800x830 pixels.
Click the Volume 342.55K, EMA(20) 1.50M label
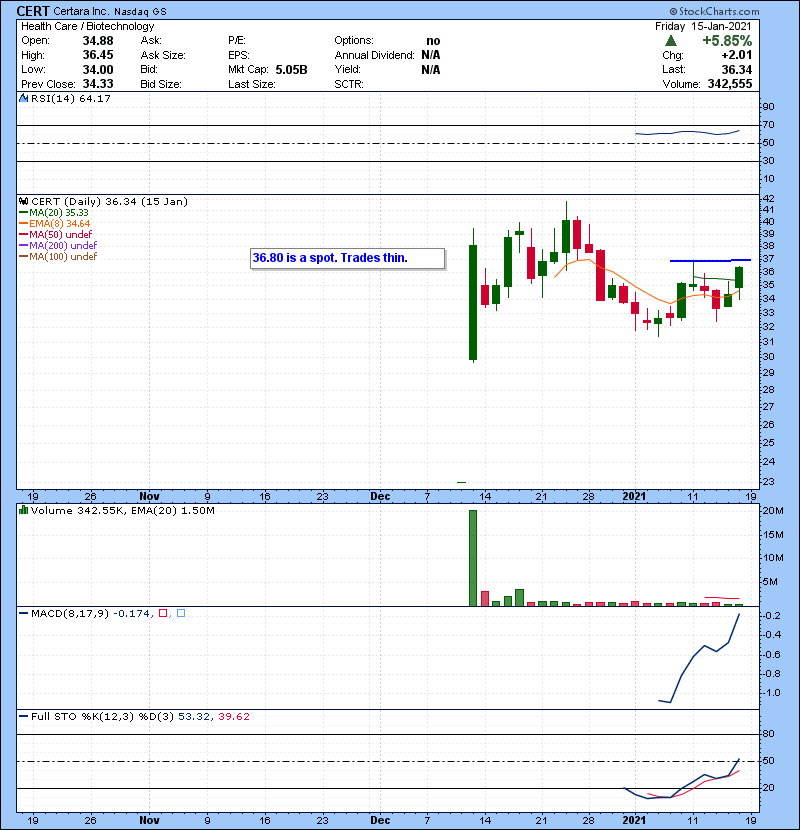tap(122, 511)
